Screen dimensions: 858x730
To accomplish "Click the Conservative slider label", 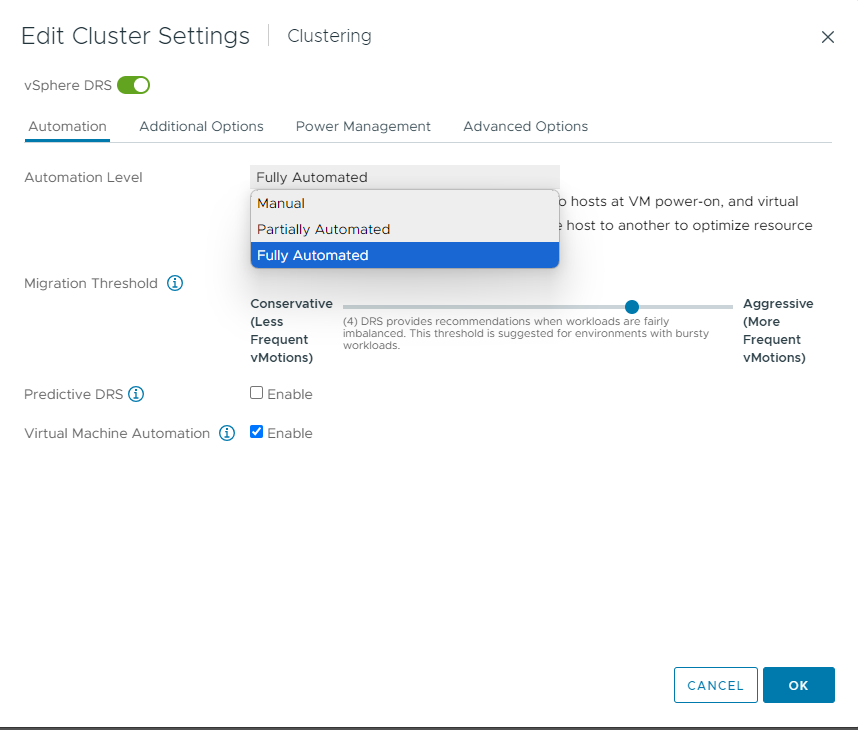I will 291,331.
